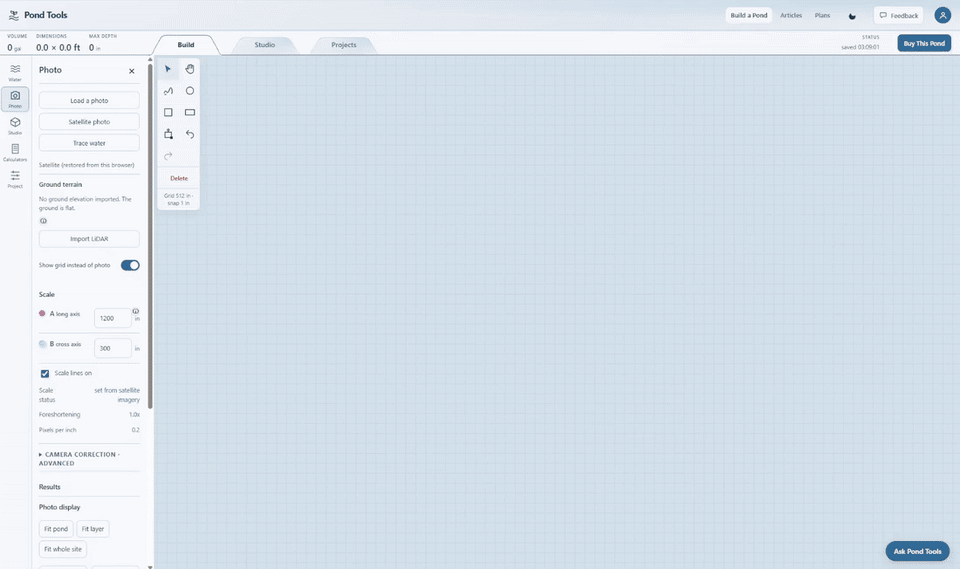The width and height of the screenshot is (960, 569).
Task: Click the undo arrow icon
Action: click(190, 134)
